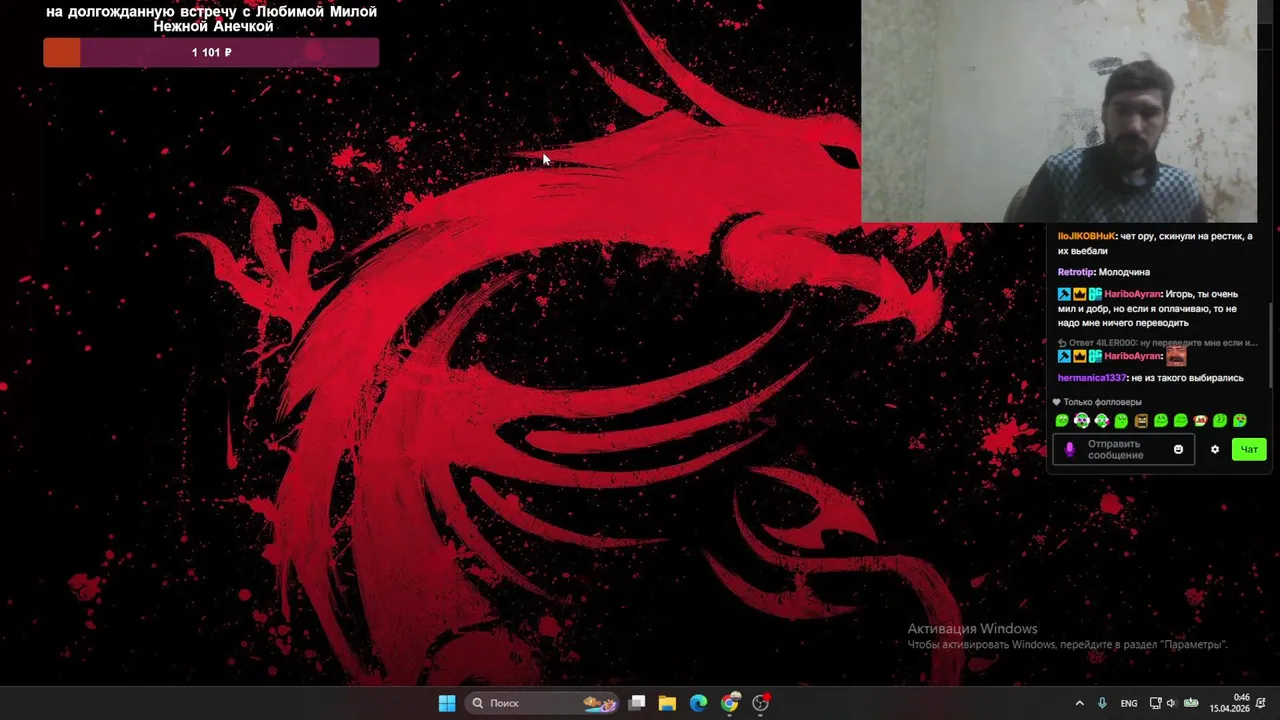Open hermanica1337's username in chat
The image size is (1280, 720).
click(x=1092, y=378)
